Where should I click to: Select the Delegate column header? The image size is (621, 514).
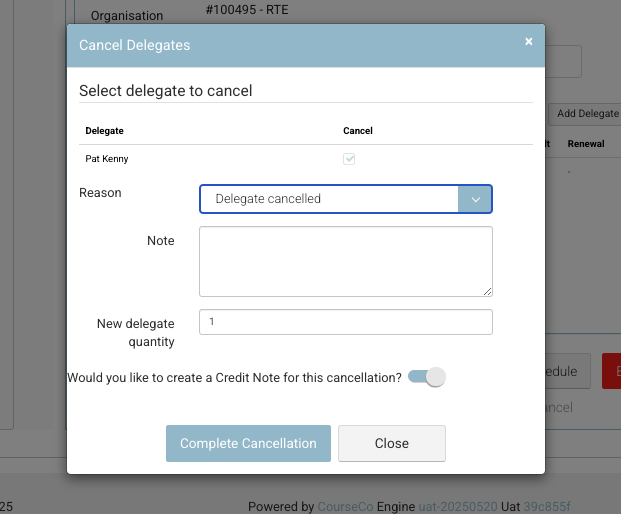tap(105, 131)
